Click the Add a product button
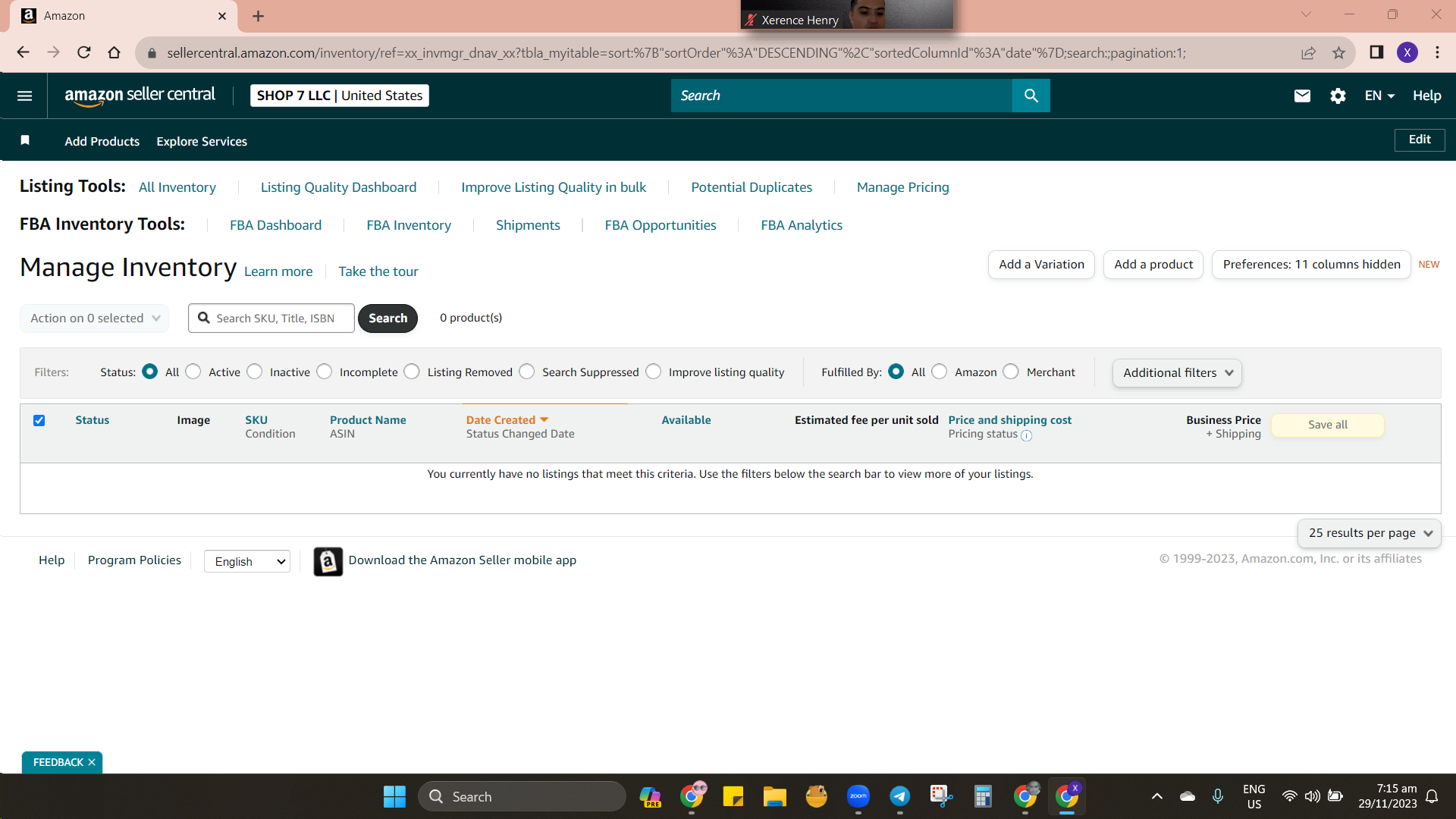The height and width of the screenshot is (819, 1456). click(1153, 265)
